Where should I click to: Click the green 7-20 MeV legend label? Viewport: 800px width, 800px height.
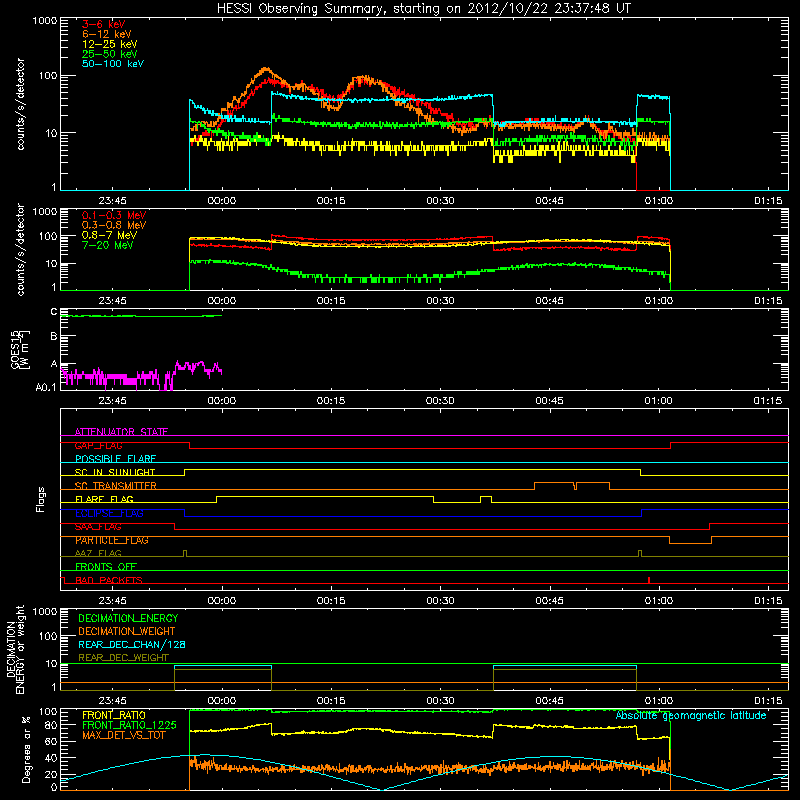point(108,245)
